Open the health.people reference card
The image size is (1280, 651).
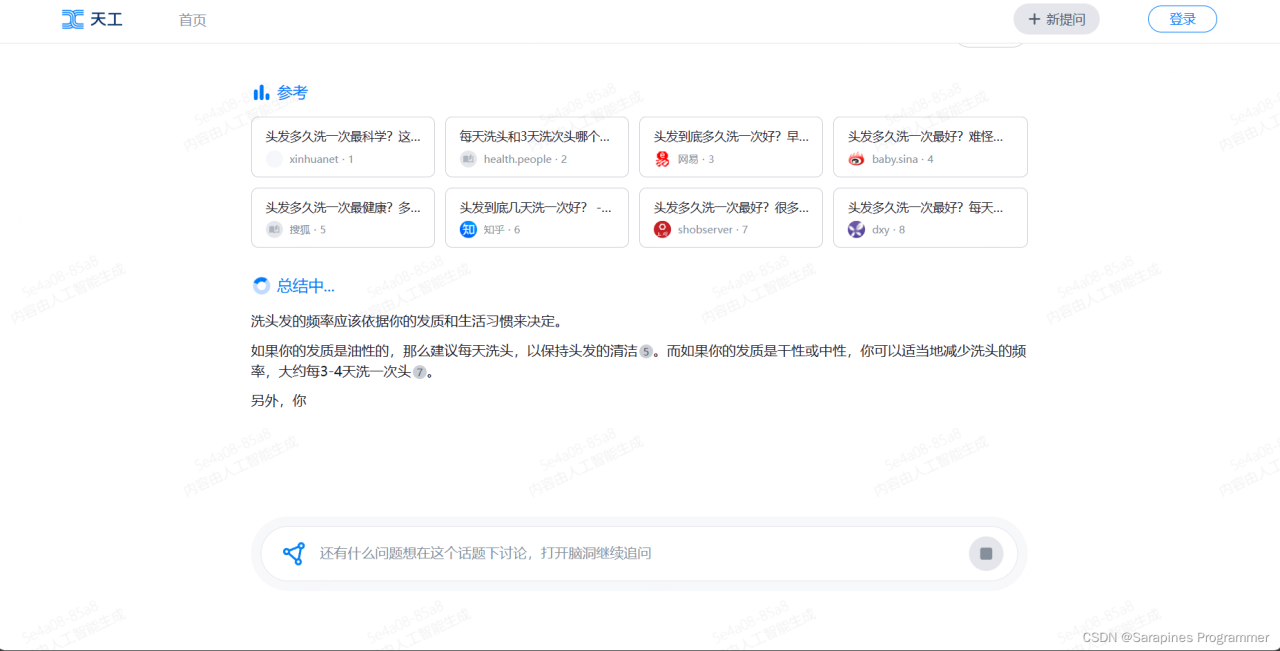537,147
